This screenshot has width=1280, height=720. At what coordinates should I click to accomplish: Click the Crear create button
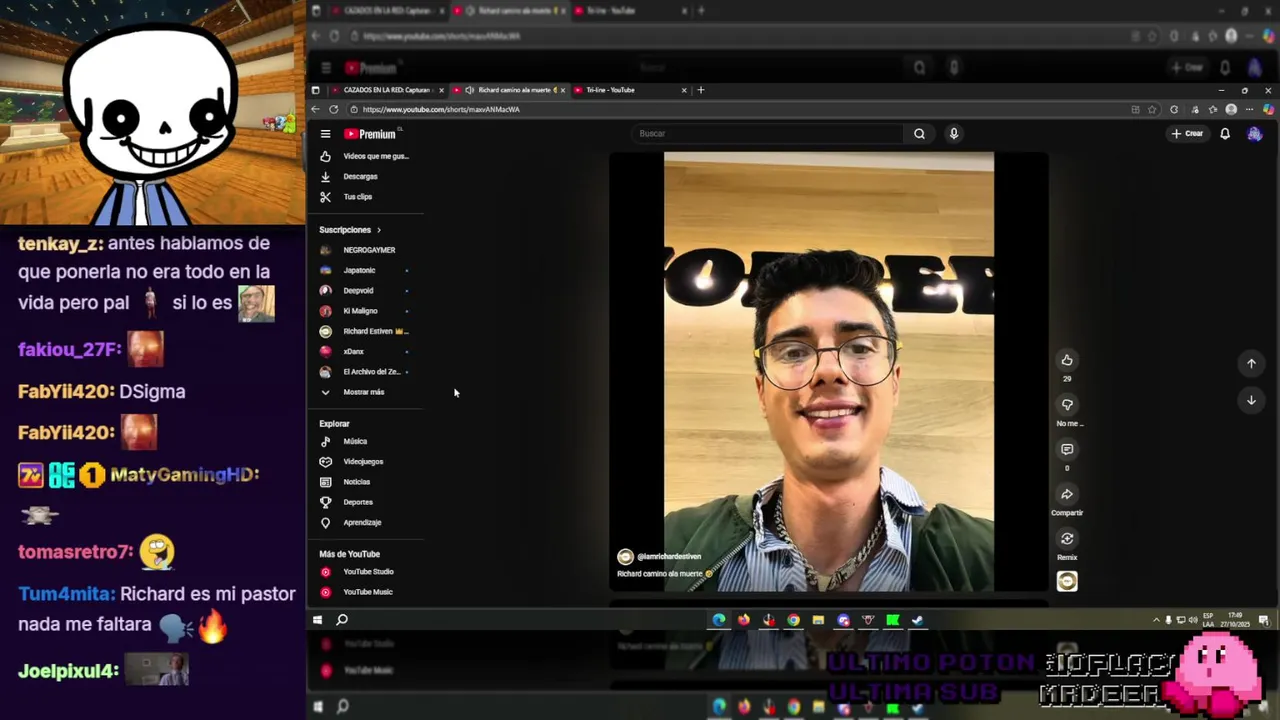pos(1188,133)
